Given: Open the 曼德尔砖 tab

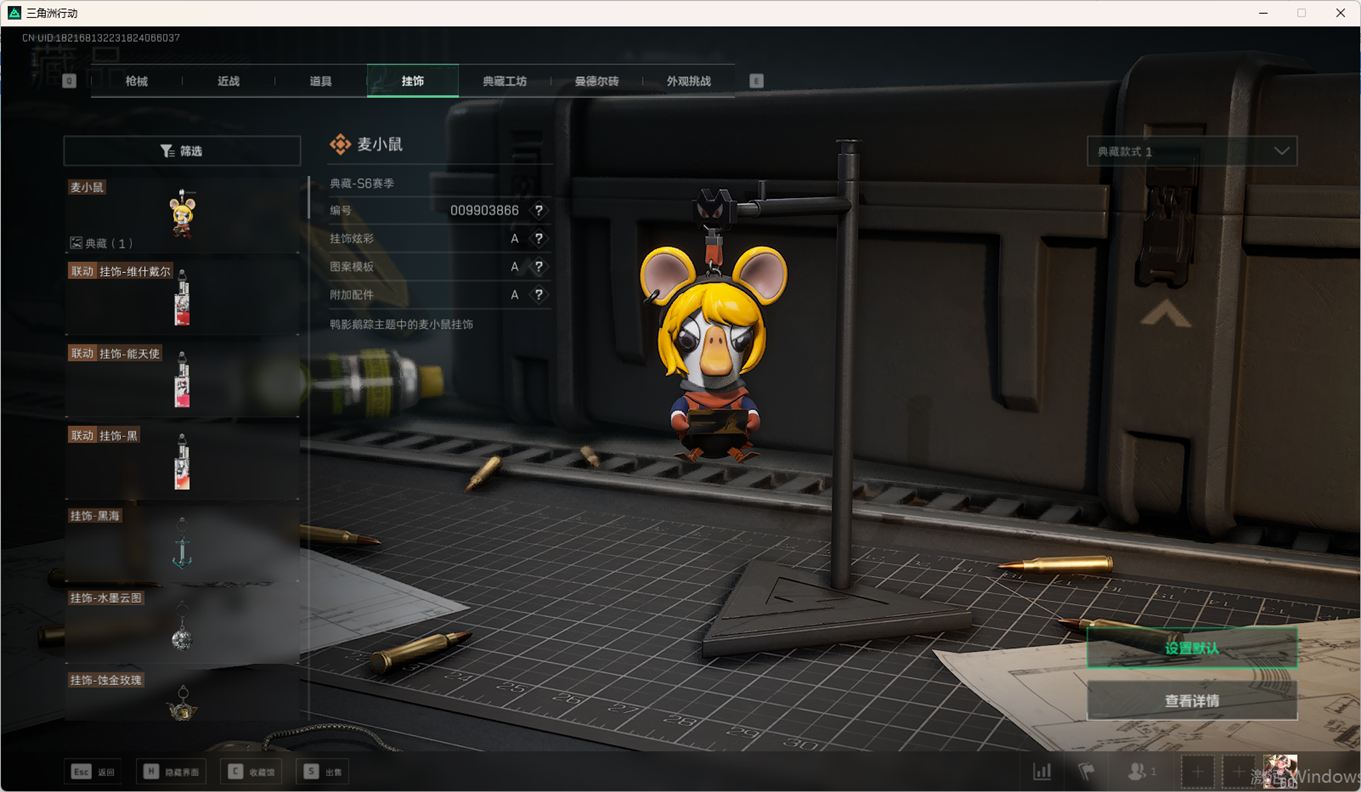Looking at the screenshot, I should click(x=596, y=81).
